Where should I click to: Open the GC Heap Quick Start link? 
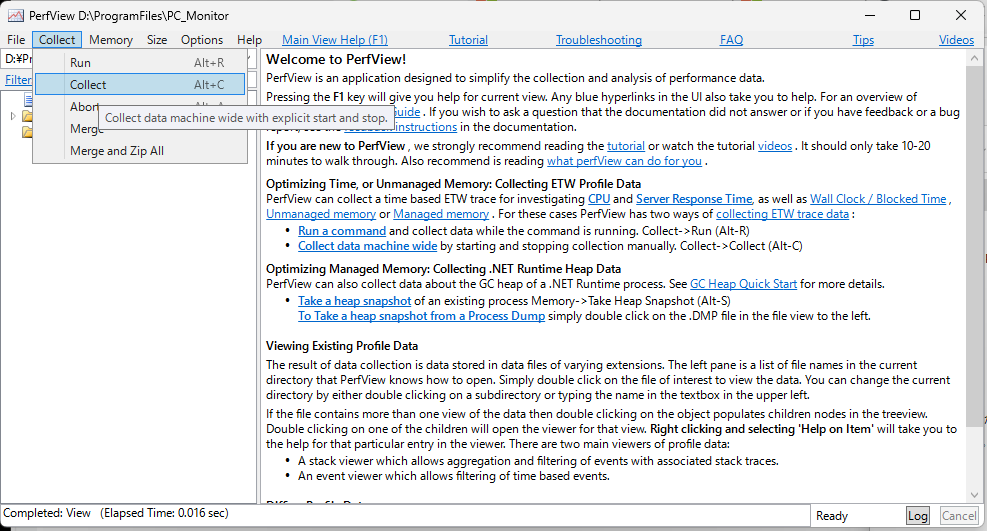(x=743, y=284)
